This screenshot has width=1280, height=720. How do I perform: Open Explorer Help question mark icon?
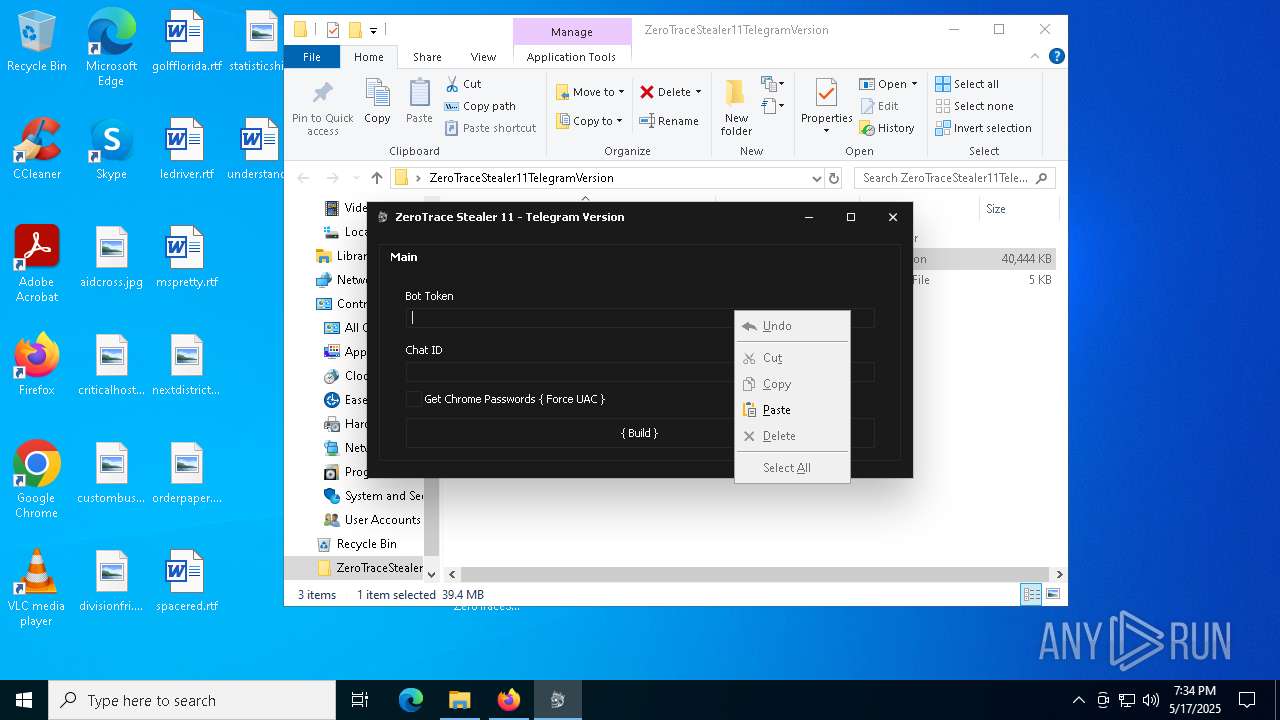(x=1056, y=57)
